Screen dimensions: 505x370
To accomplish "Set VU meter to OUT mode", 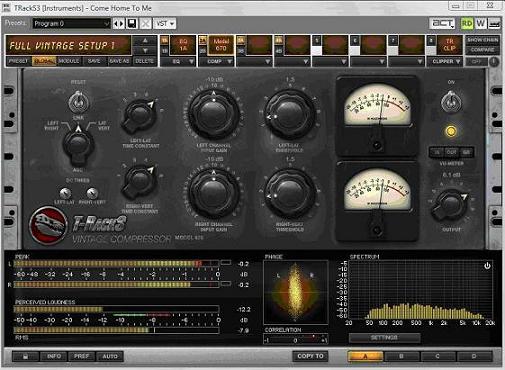I will pyautogui.click(x=451, y=152).
